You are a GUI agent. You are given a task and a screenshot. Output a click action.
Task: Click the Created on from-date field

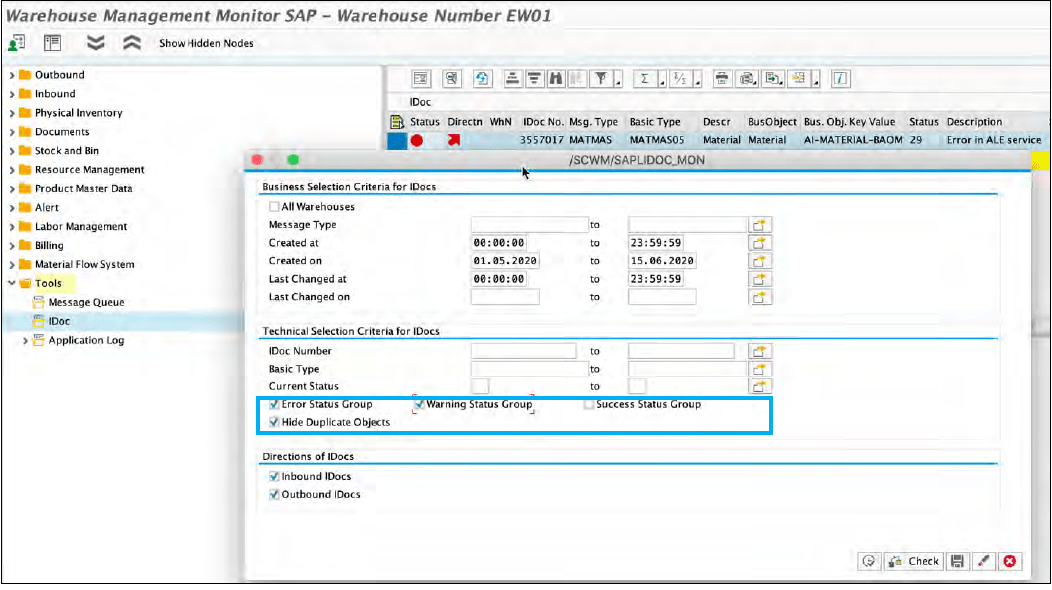(x=505, y=261)
